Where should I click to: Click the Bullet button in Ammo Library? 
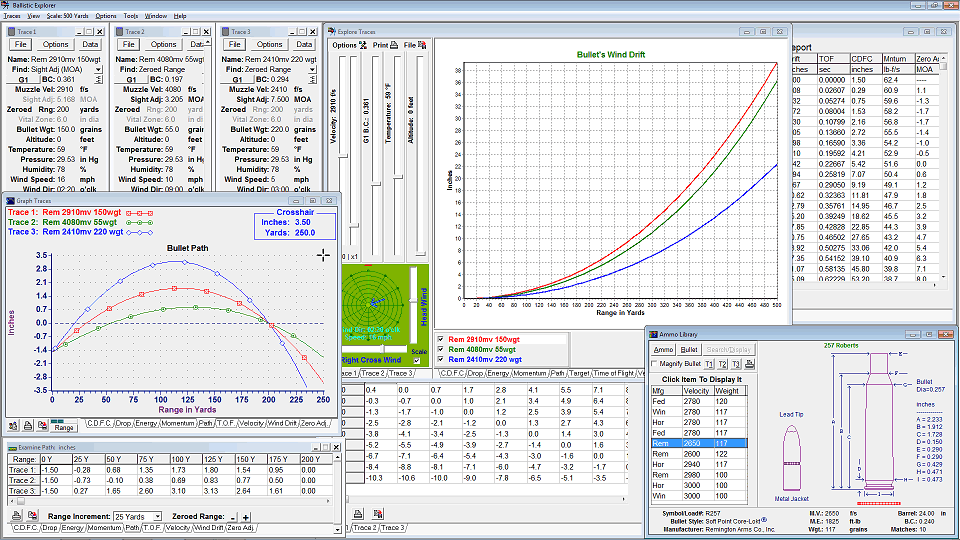(x=689, y=349)
